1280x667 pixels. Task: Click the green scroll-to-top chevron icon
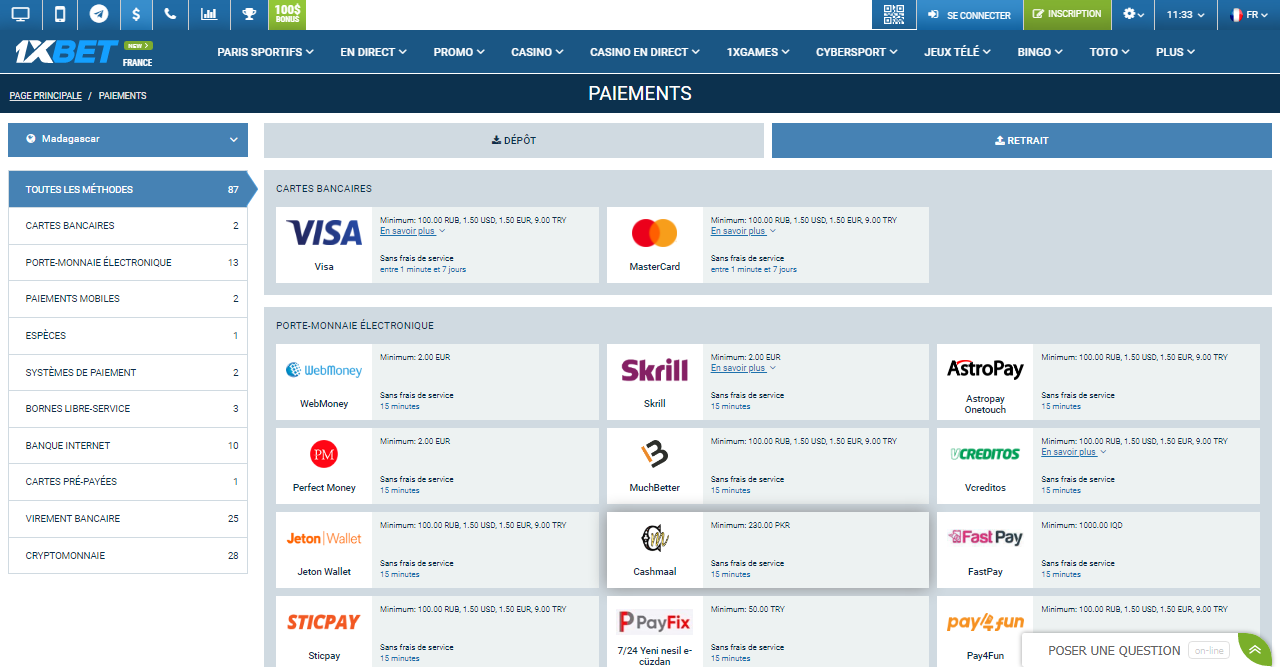(1255, 650)
